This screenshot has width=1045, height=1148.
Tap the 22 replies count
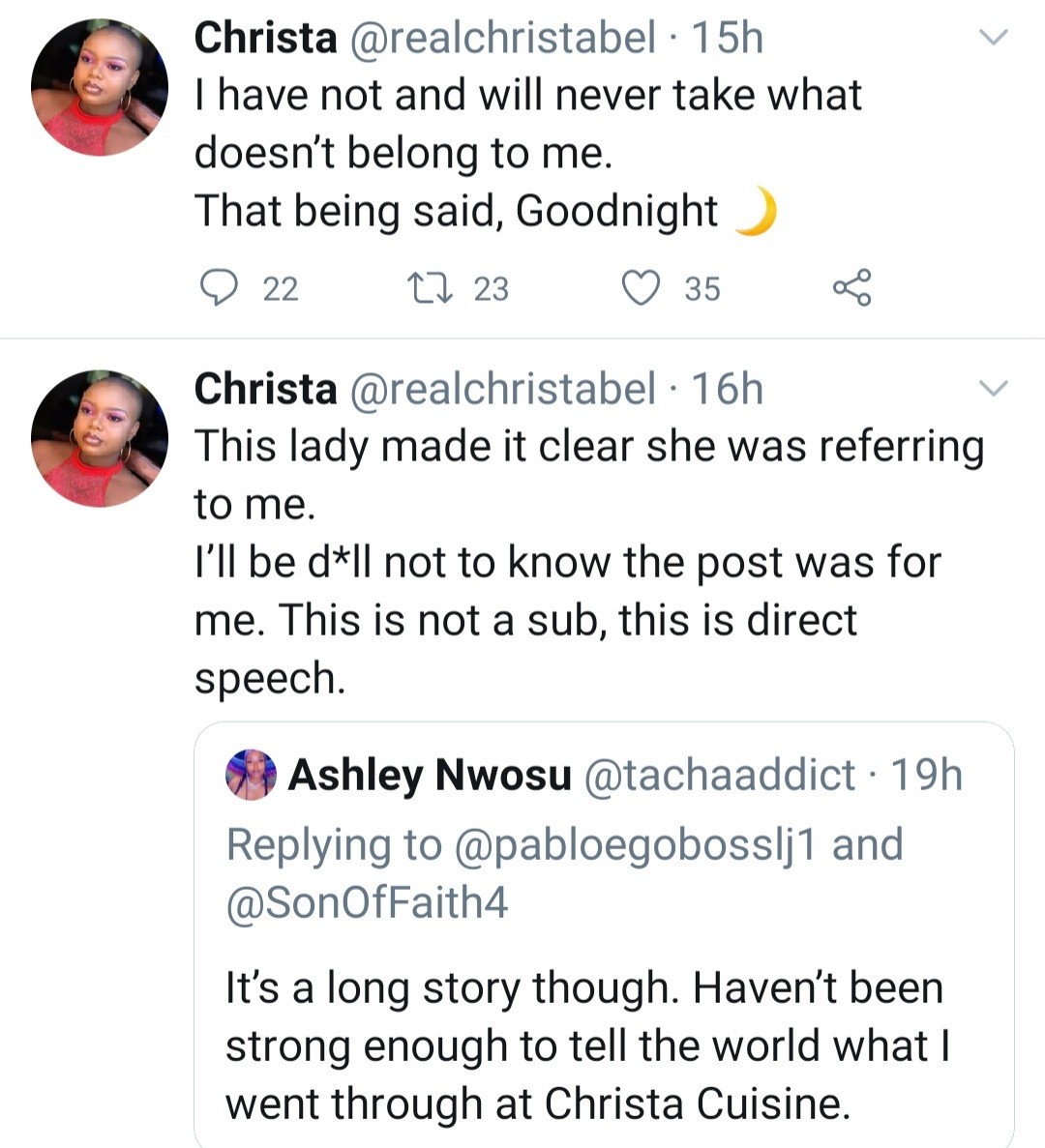coord(281,288)
